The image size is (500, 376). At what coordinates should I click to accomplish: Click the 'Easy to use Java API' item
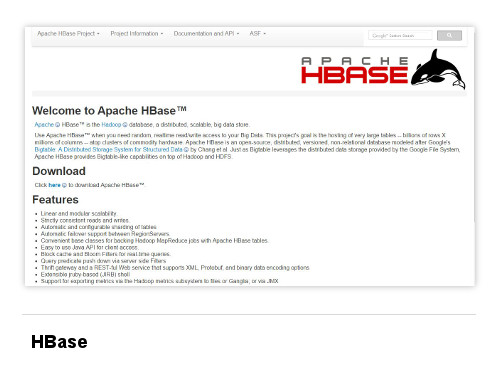[90, 247]
